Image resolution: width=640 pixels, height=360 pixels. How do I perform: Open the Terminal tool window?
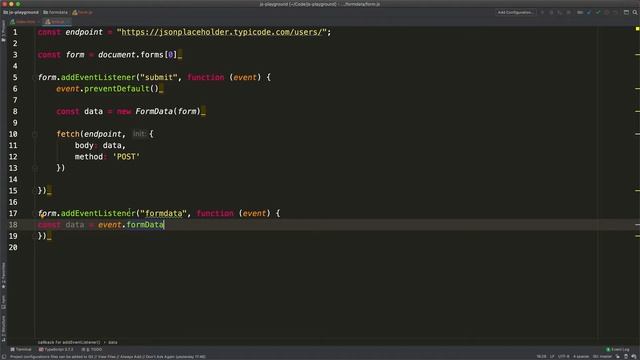[21, 349]
